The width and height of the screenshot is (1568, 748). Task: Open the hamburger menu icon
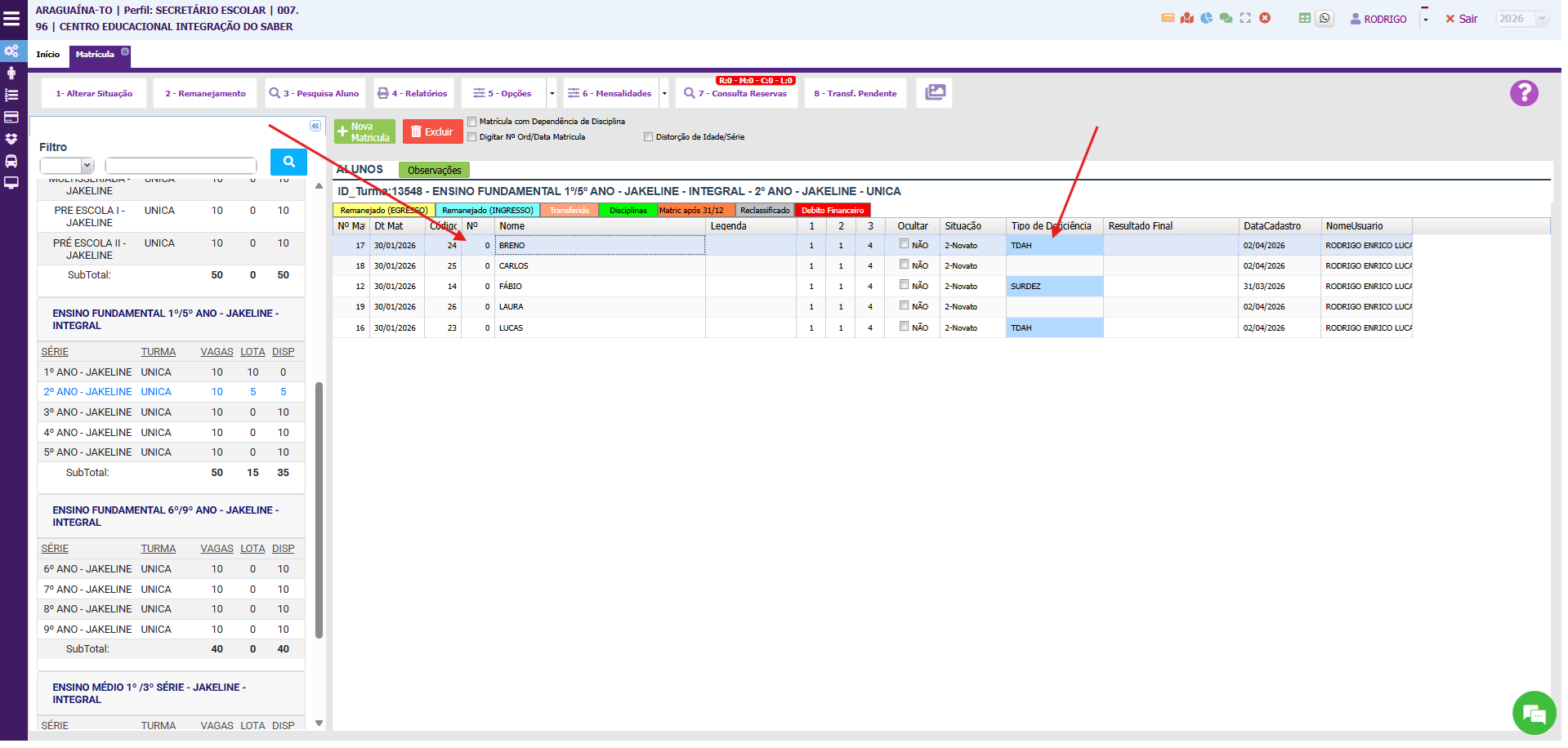[x=12, y=18]
